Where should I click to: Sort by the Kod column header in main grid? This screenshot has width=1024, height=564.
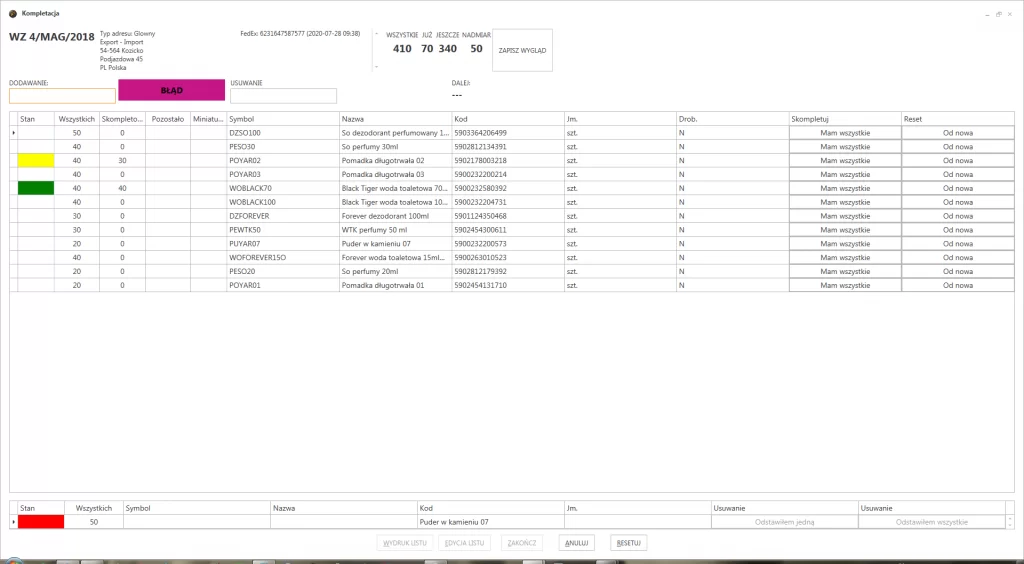pos(508,119)
